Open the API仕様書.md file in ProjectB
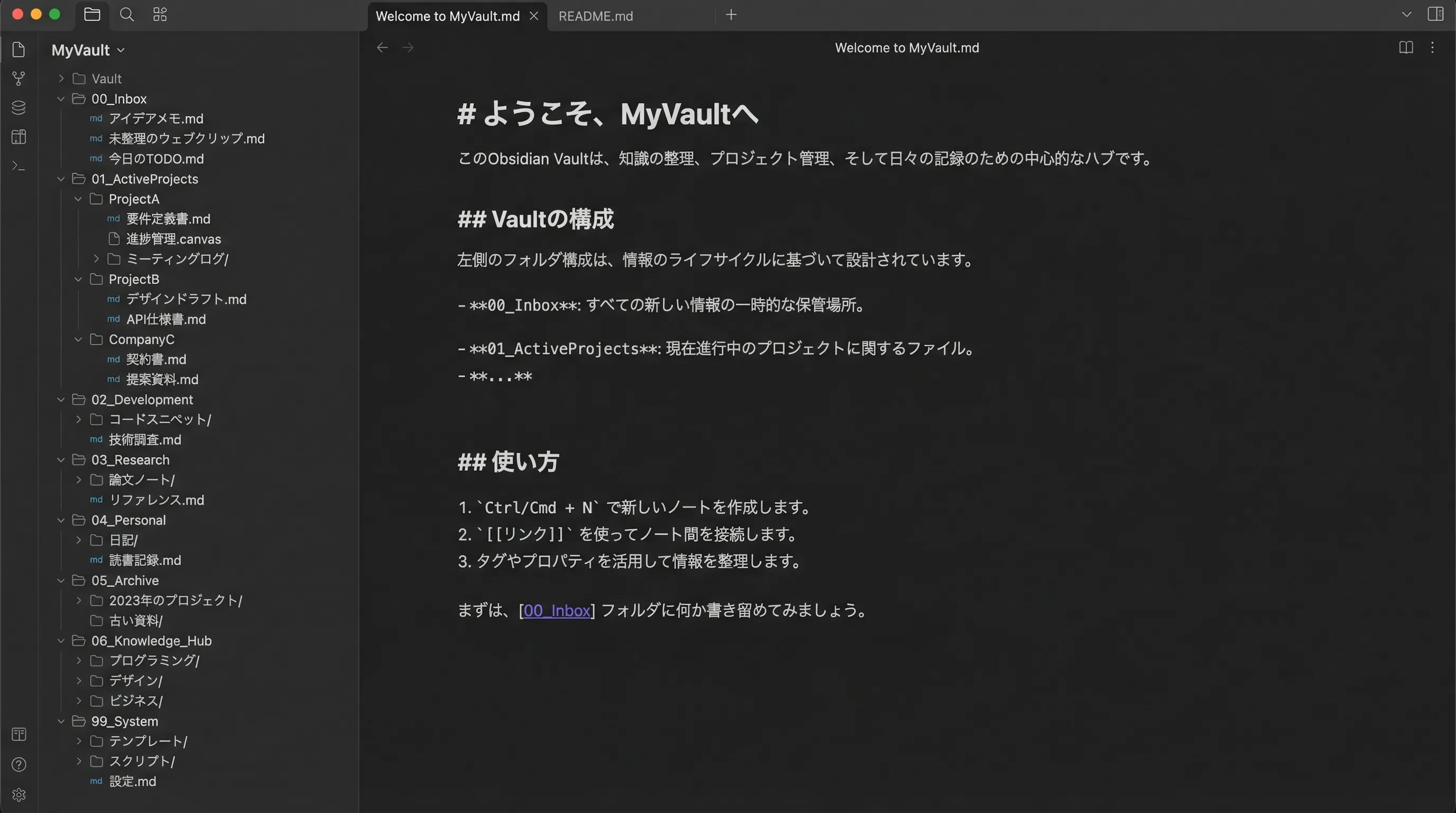 click(x=165, y=320)
